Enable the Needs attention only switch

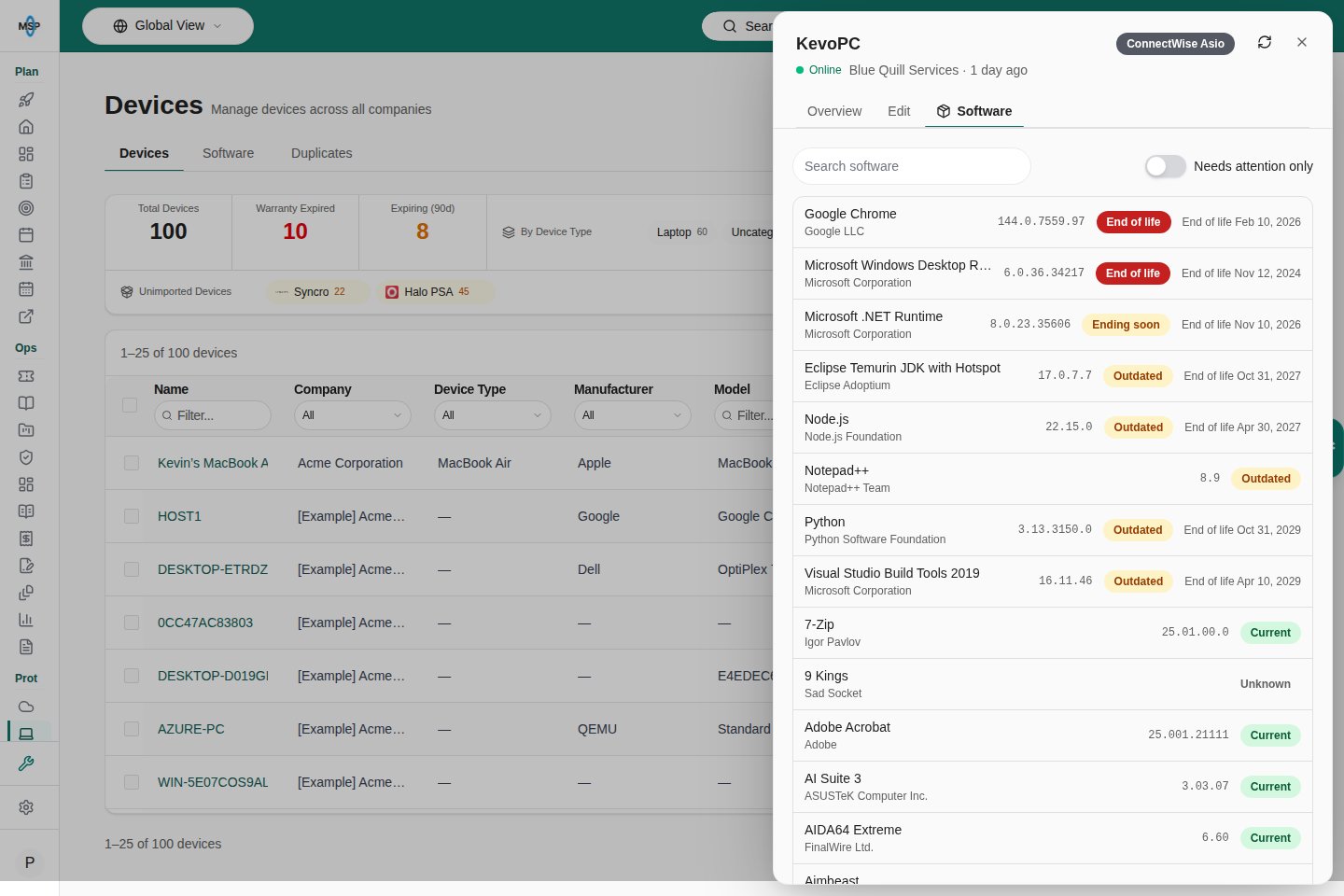[1166, 166]
